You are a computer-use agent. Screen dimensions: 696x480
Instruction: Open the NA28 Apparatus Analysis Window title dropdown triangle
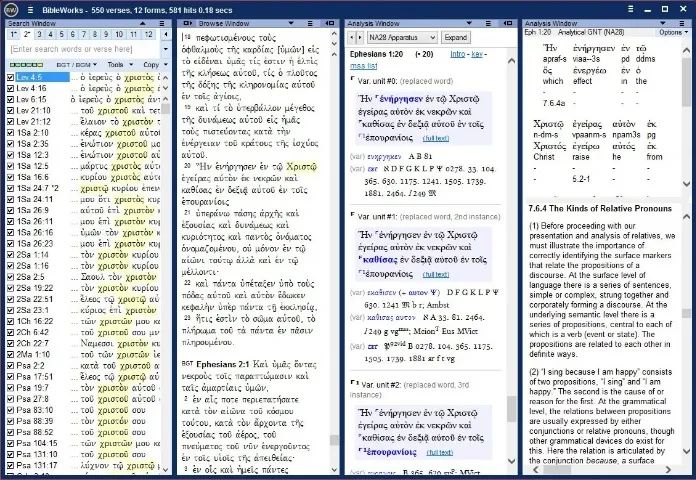click(x=469, y=23)
